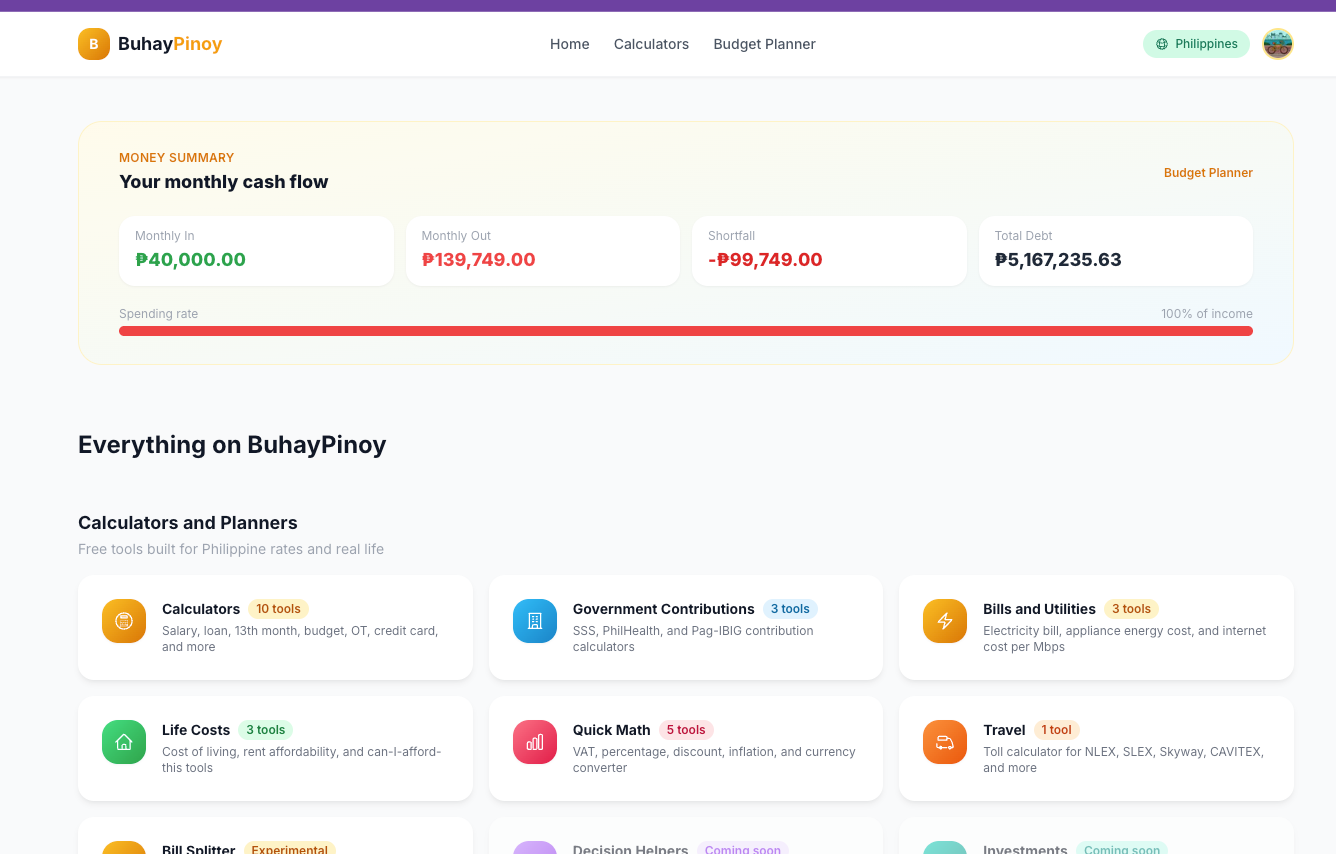1336x854 pixels.
Task: Open the Life Costs card title
Action: 196,730
